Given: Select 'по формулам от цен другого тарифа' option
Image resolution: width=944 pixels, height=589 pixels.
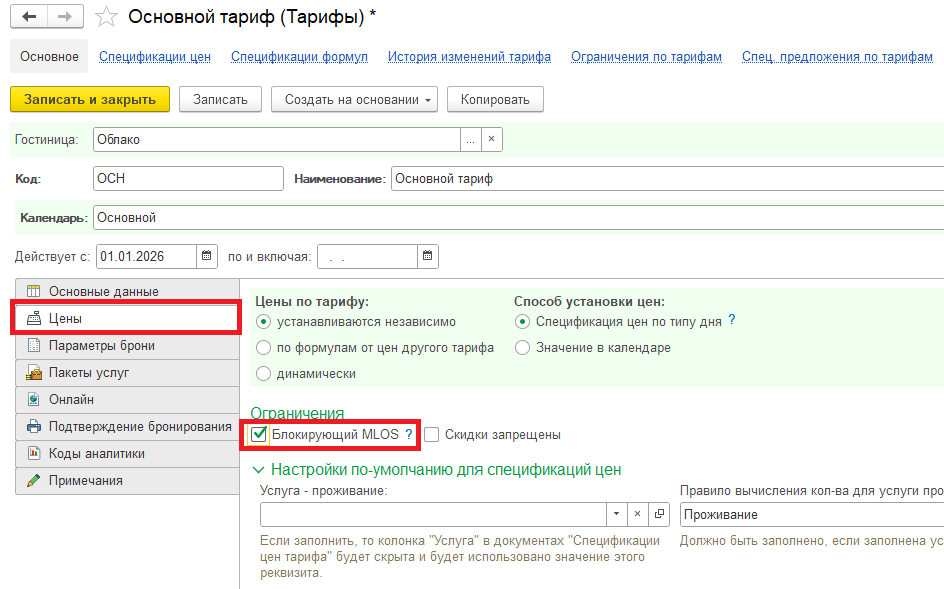Looking at the screenshot, I should pos(264,347).
